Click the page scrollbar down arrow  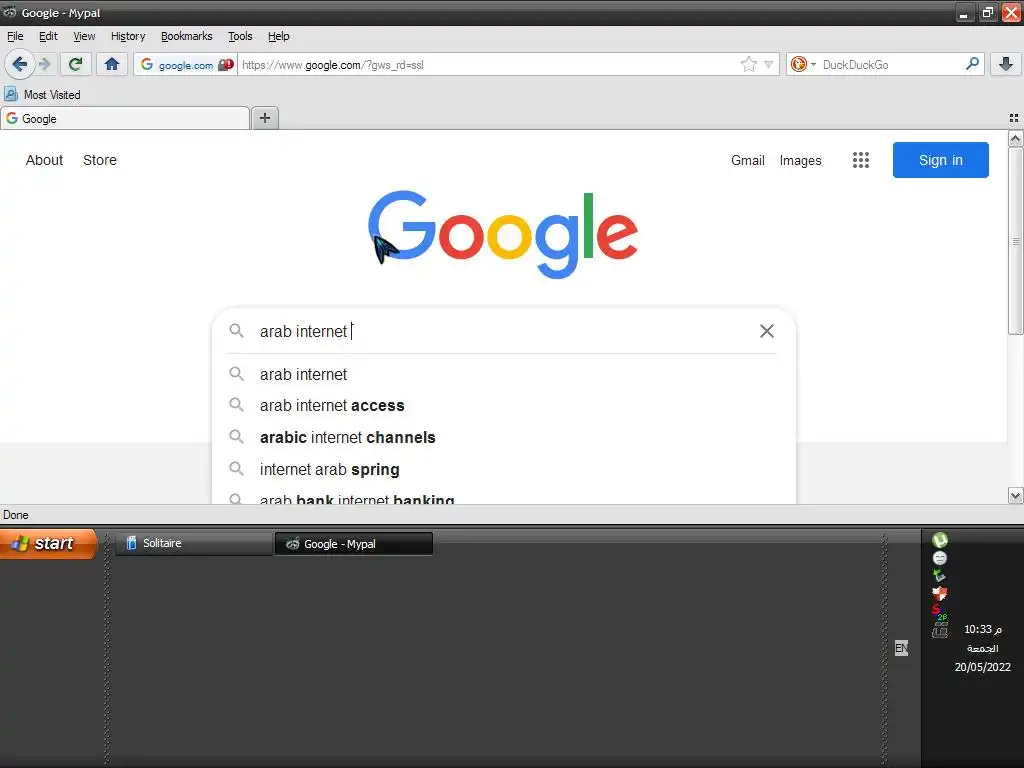(x=1015, y=496)
